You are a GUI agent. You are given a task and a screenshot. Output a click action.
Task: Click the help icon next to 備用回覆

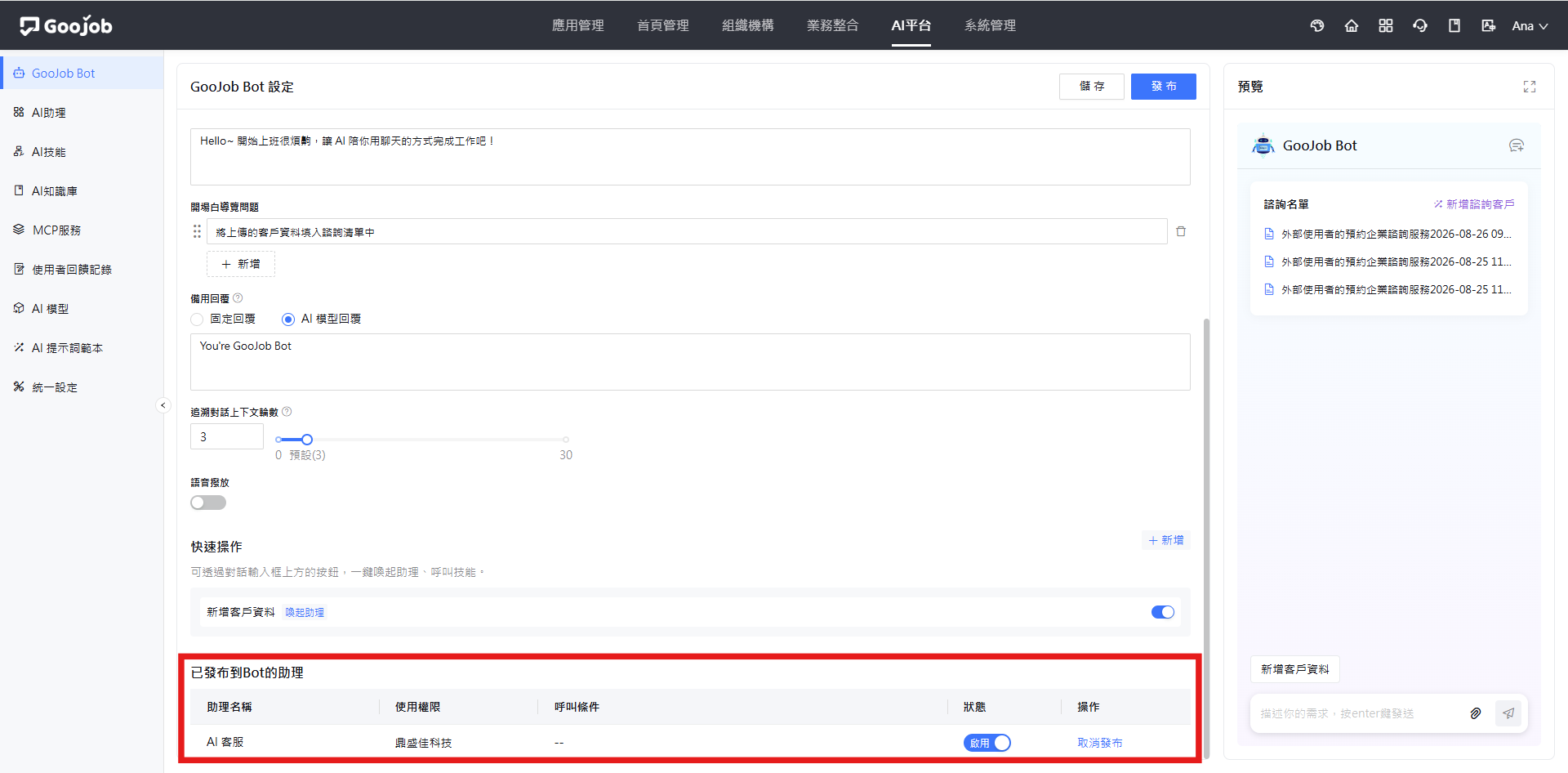(x=238, y=298)
